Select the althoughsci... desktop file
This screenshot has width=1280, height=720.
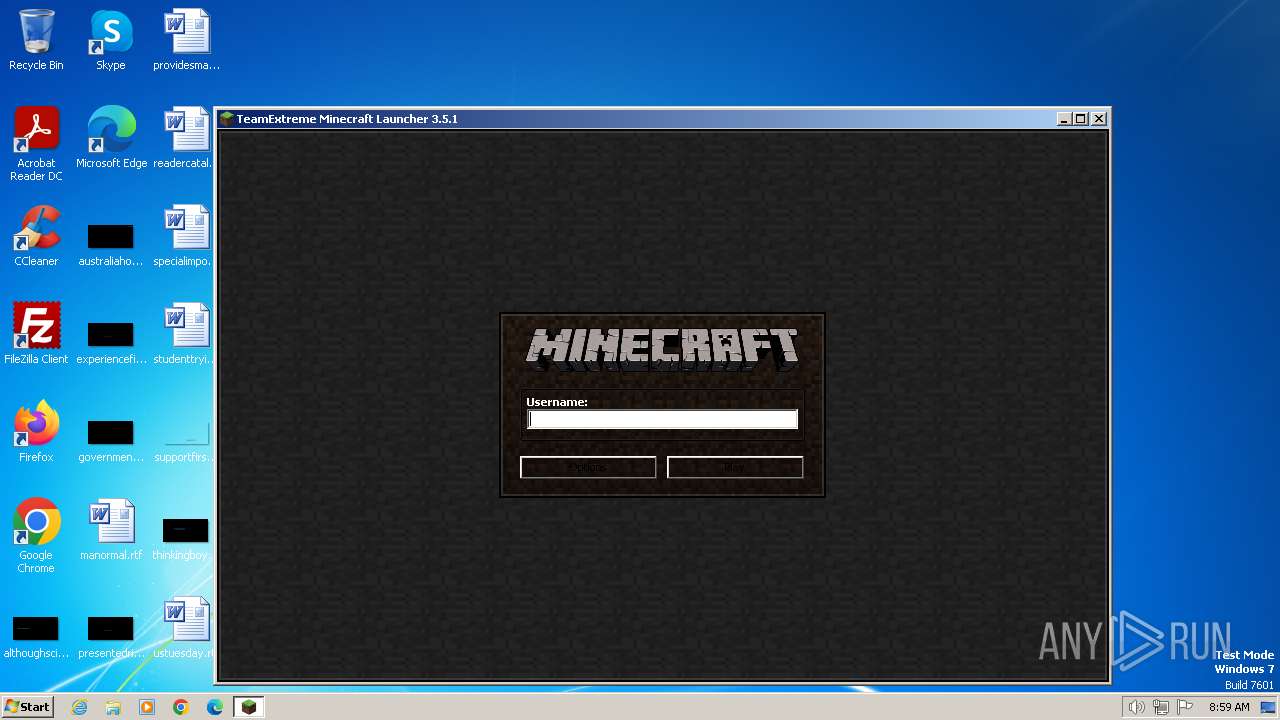tap(36, 637)
